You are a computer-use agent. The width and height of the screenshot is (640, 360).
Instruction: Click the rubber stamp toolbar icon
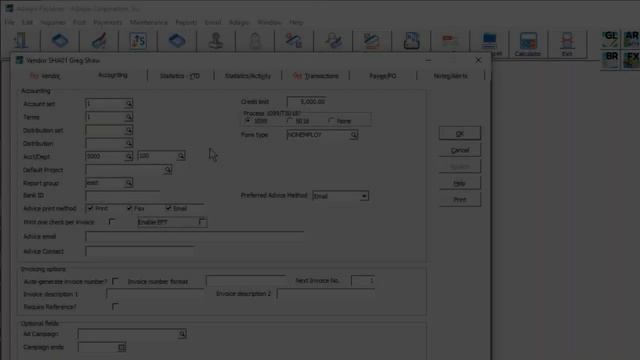coord(216,41)
